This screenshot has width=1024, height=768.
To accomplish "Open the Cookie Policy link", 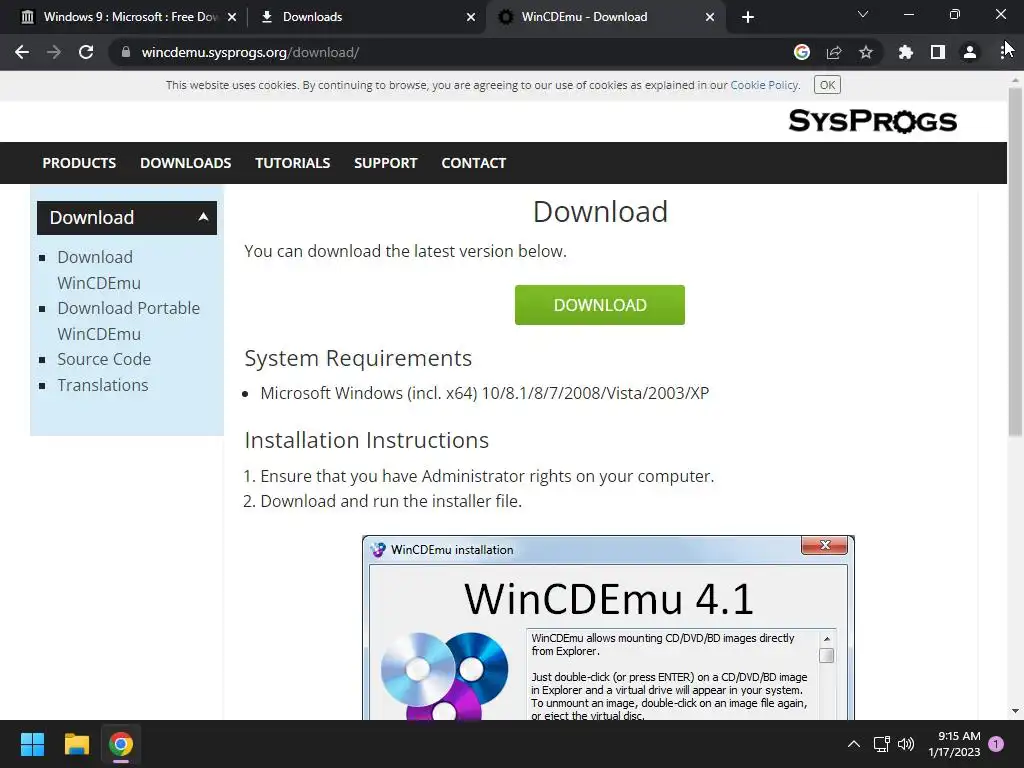I will coord(764,85).
